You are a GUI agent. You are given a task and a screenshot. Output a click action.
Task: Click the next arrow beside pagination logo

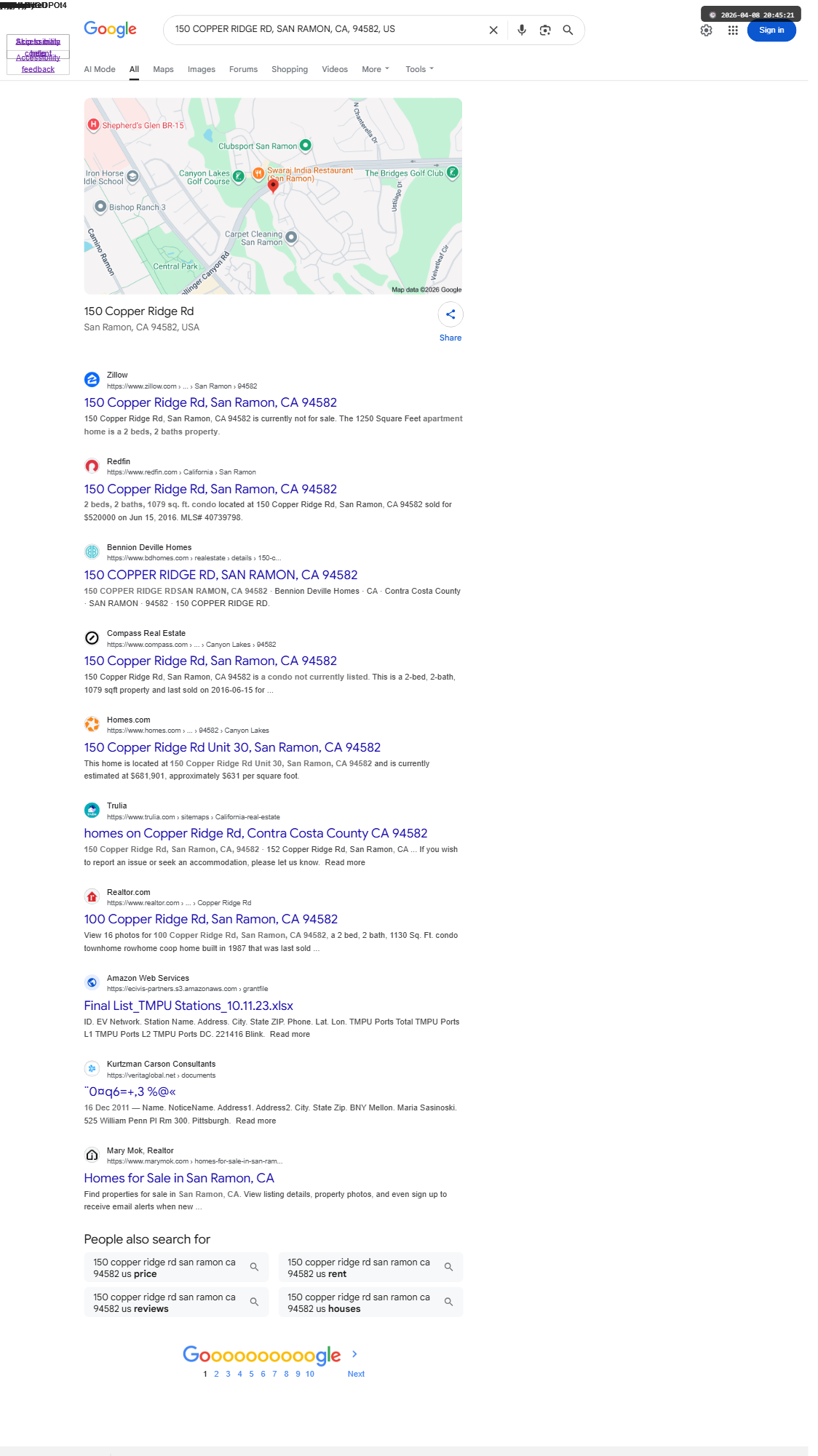click(354, 1354)
